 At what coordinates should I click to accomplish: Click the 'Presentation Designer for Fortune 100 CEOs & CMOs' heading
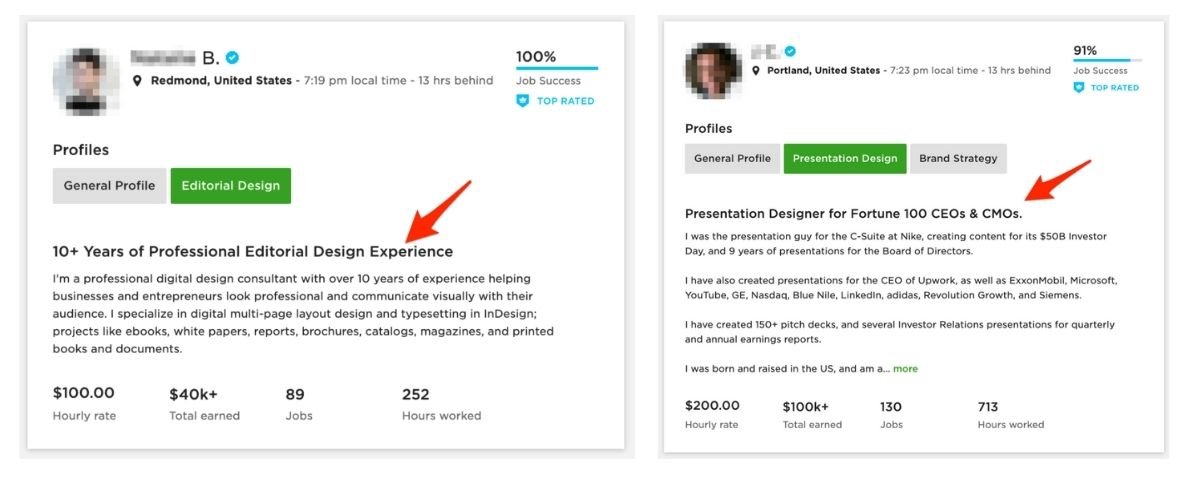point(853,214)
